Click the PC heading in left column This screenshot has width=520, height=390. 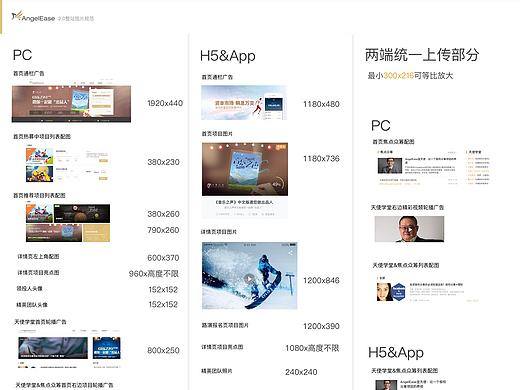pyautogui.click(x=22, y=55)
